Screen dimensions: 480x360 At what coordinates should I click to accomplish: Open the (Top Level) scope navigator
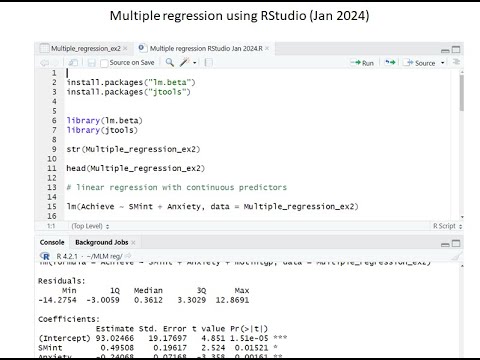pyautogui.click(x=90, y=226)
